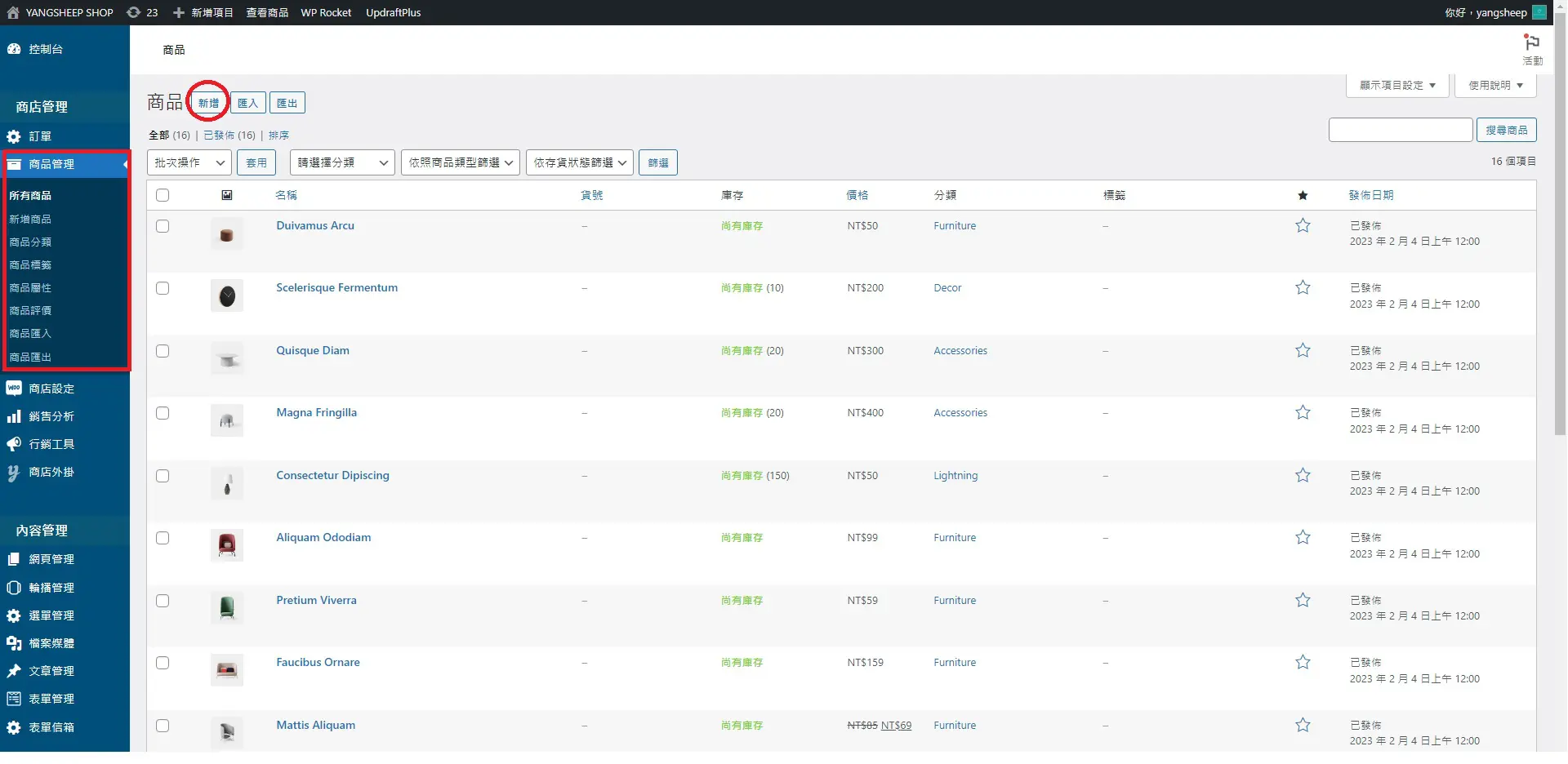Open WP Rocket in the admin bar
The image size is (1568, 764).
tap(326, 12)
